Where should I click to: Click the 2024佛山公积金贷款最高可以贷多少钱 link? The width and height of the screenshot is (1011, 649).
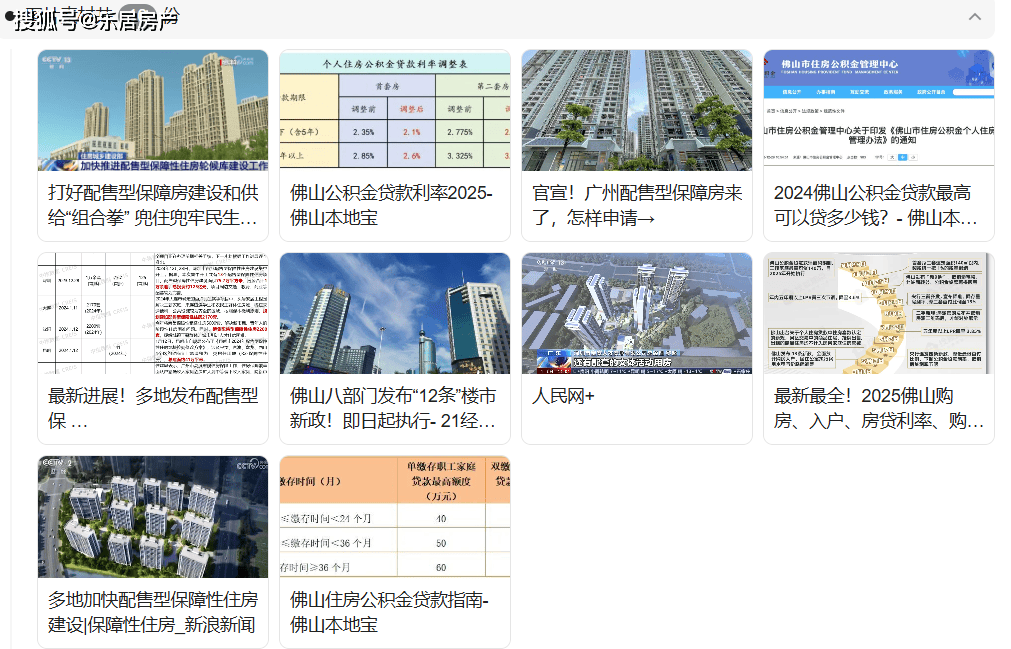876,205
